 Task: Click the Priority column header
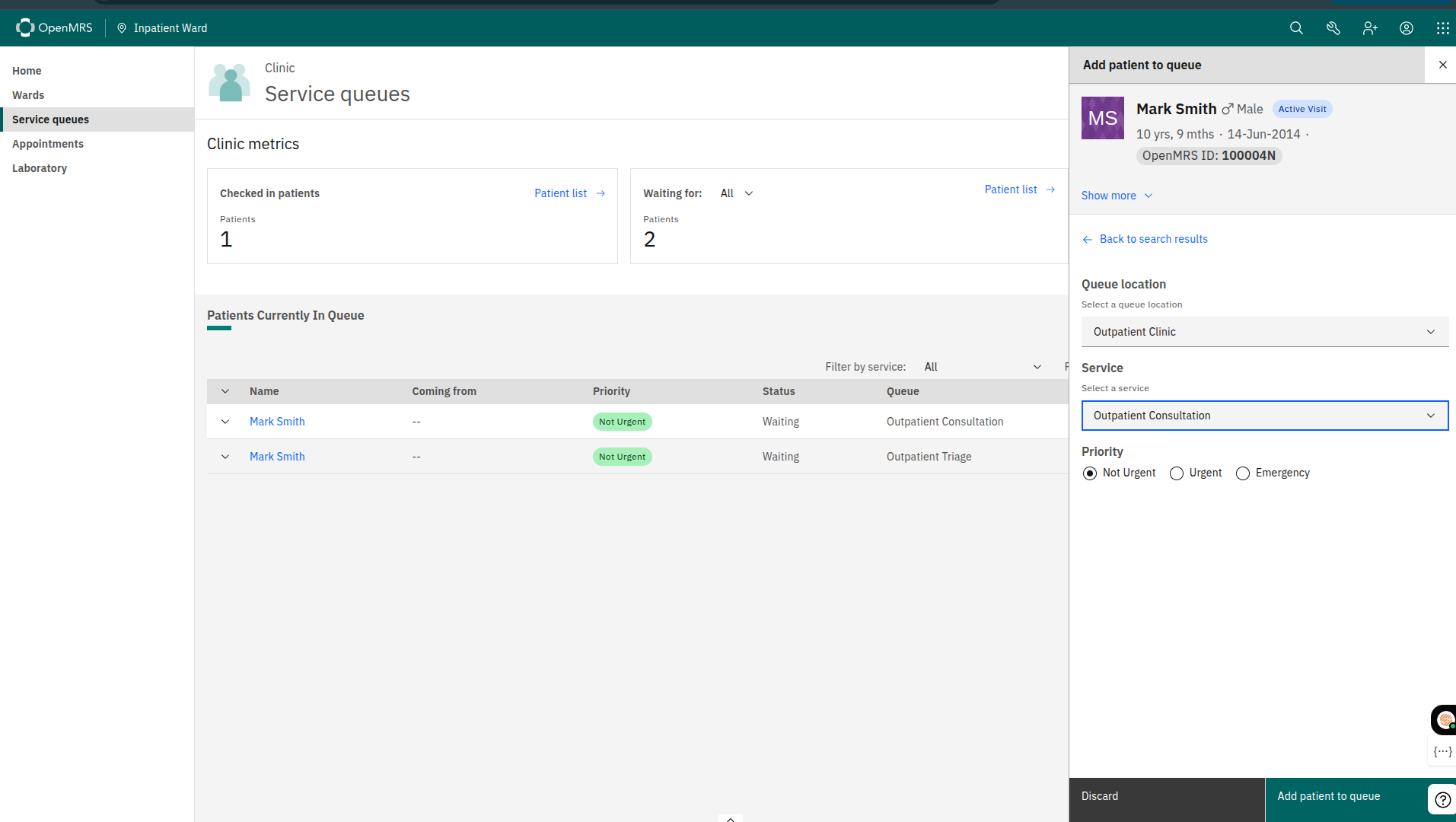pyautogui.click(x=611, y=391)
